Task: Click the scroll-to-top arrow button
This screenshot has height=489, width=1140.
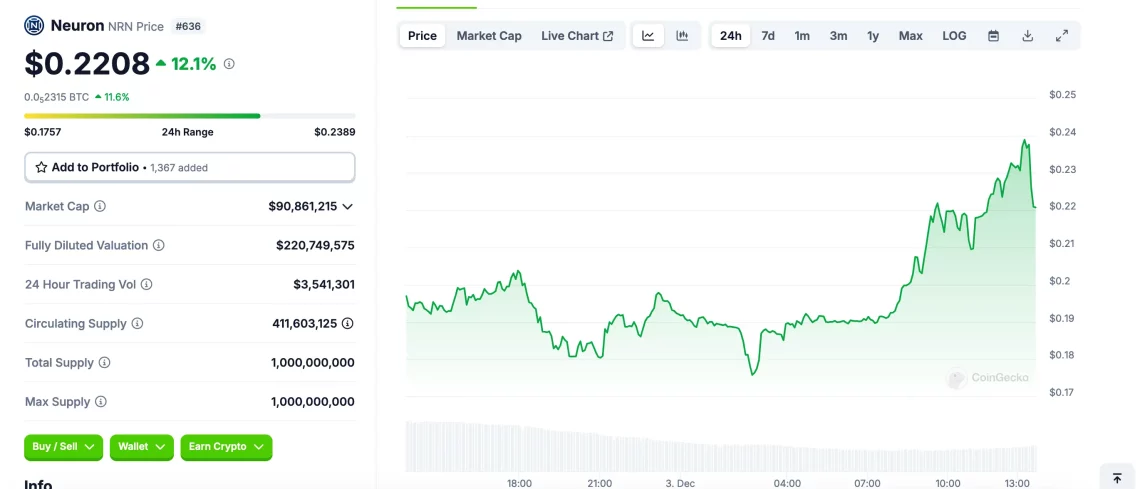Action: pos(1117,478)
